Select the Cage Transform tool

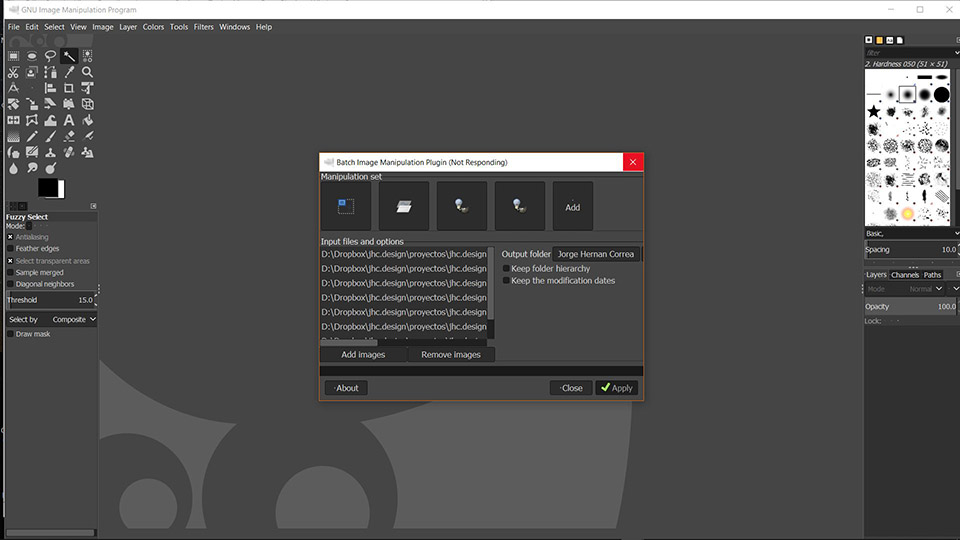(32, 120)
